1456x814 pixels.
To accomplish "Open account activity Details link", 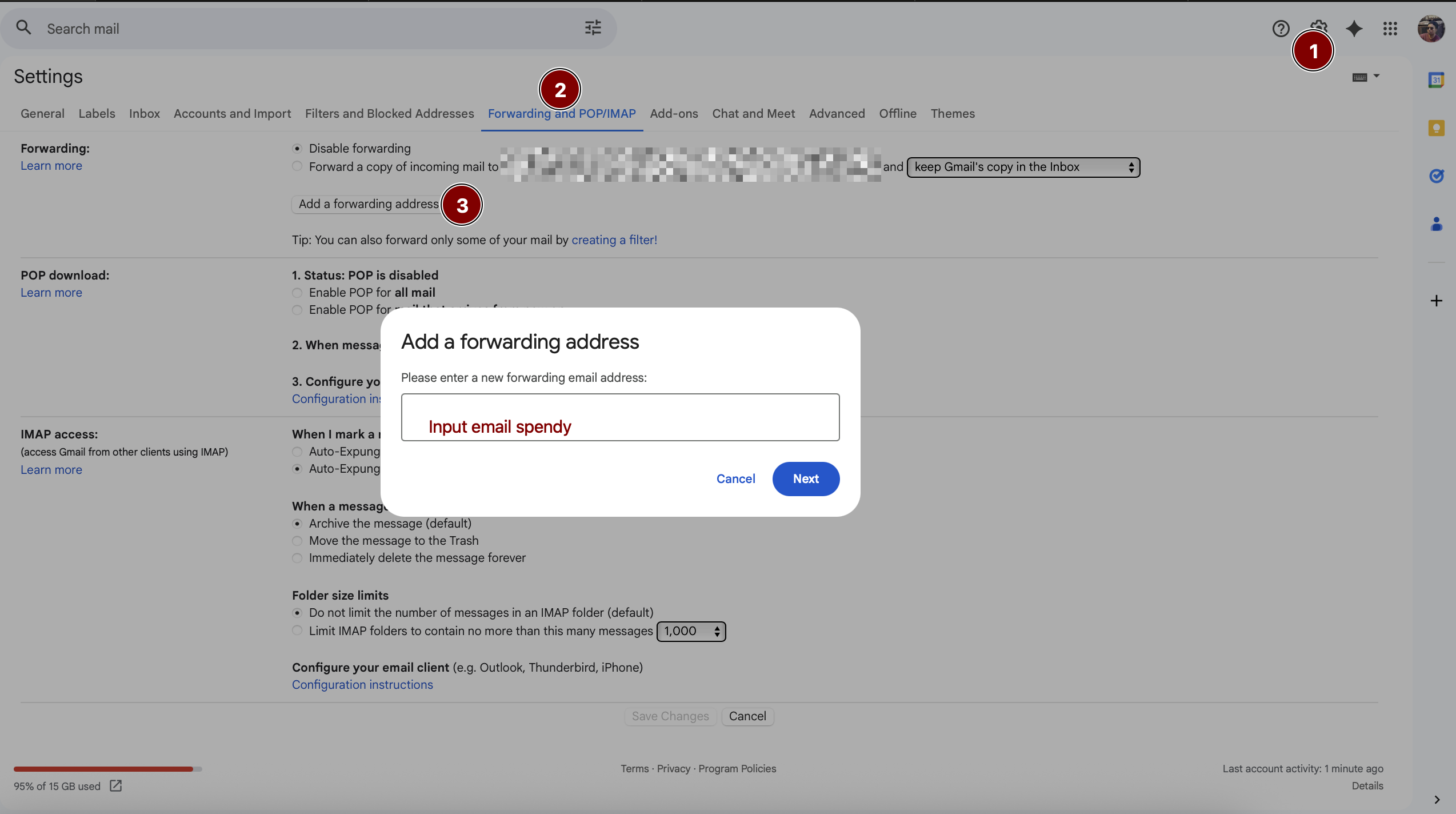I will tap(1367, 786).
